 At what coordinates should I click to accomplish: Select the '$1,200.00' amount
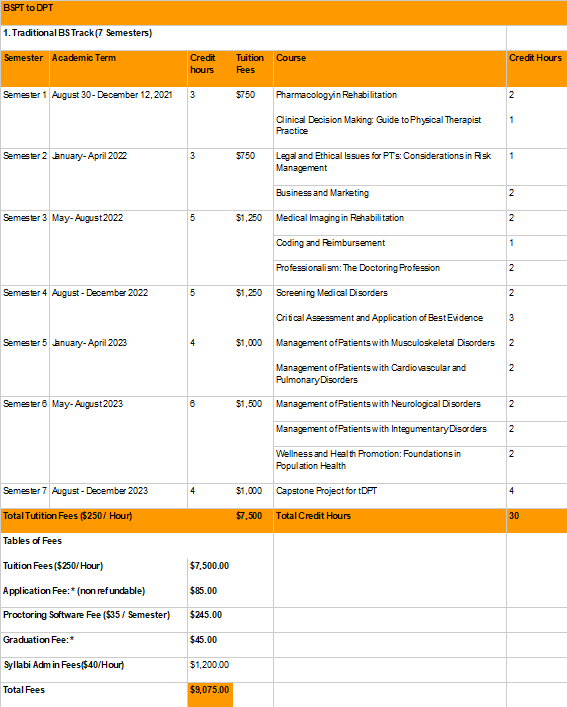click(210, 665)
